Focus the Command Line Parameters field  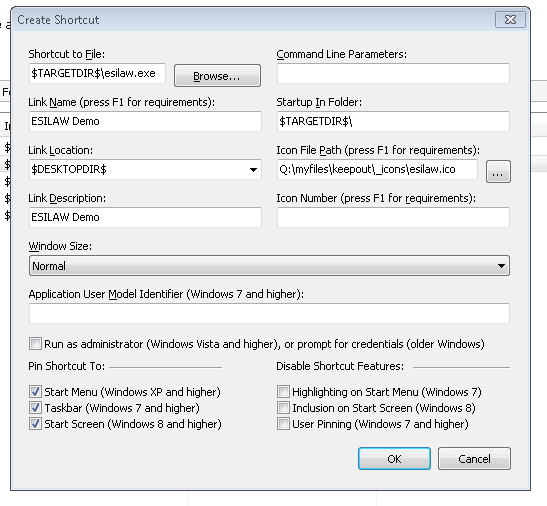tap(394, 73)
